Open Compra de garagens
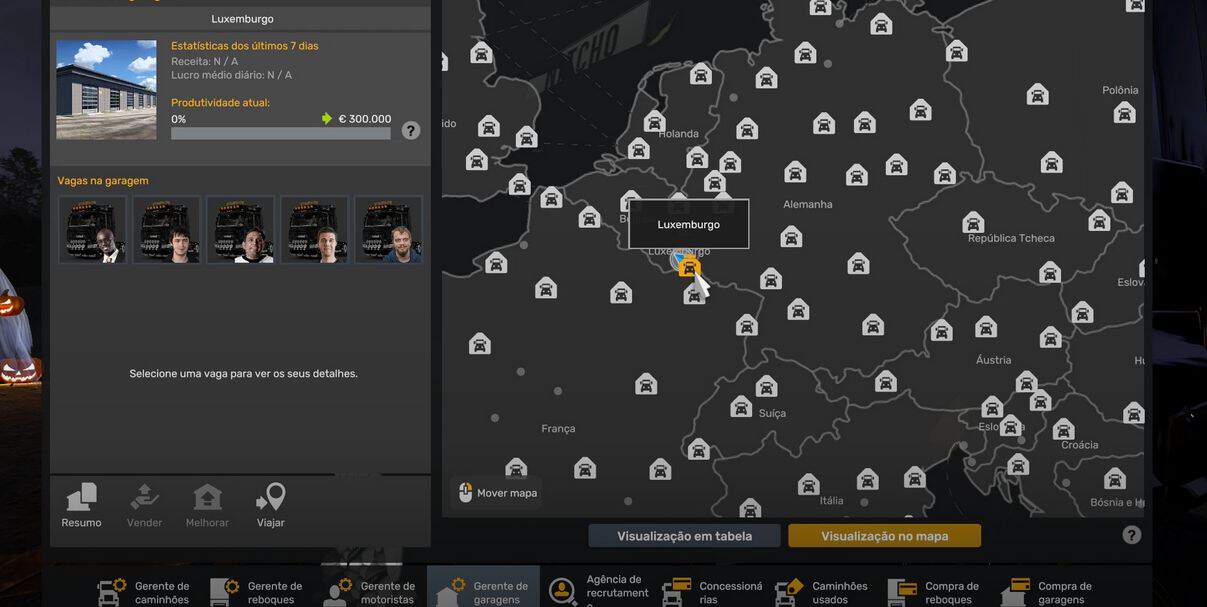Viewport: 1207px width, 607px height. coord(1049,591)
